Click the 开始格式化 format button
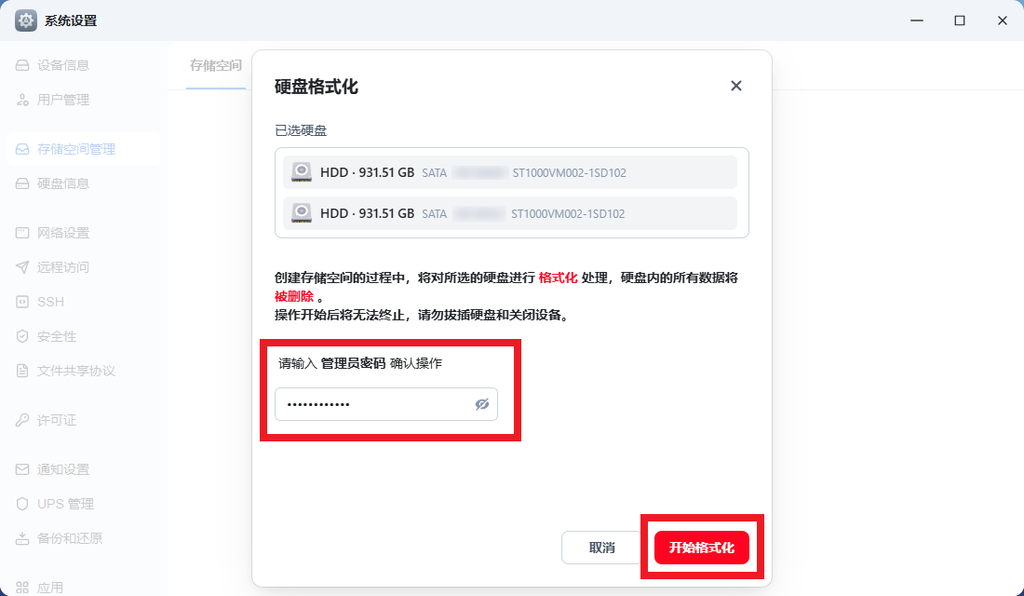 [x=703, y=547]
